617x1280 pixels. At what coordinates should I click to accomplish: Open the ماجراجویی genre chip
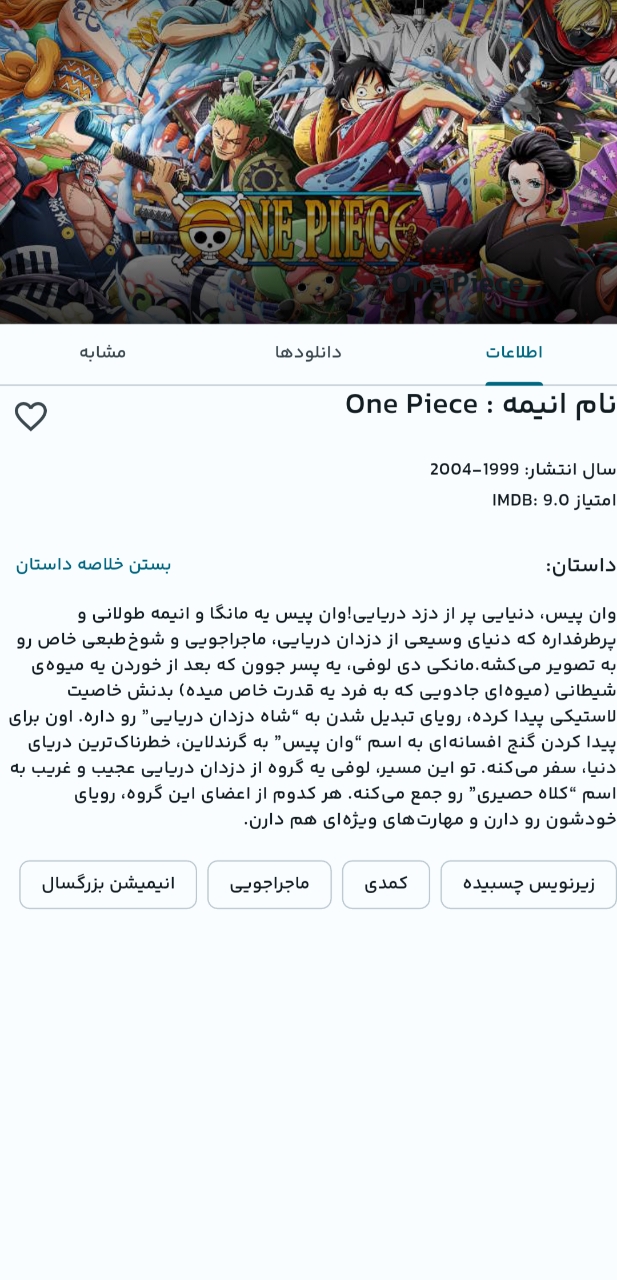tap(269, 884)
